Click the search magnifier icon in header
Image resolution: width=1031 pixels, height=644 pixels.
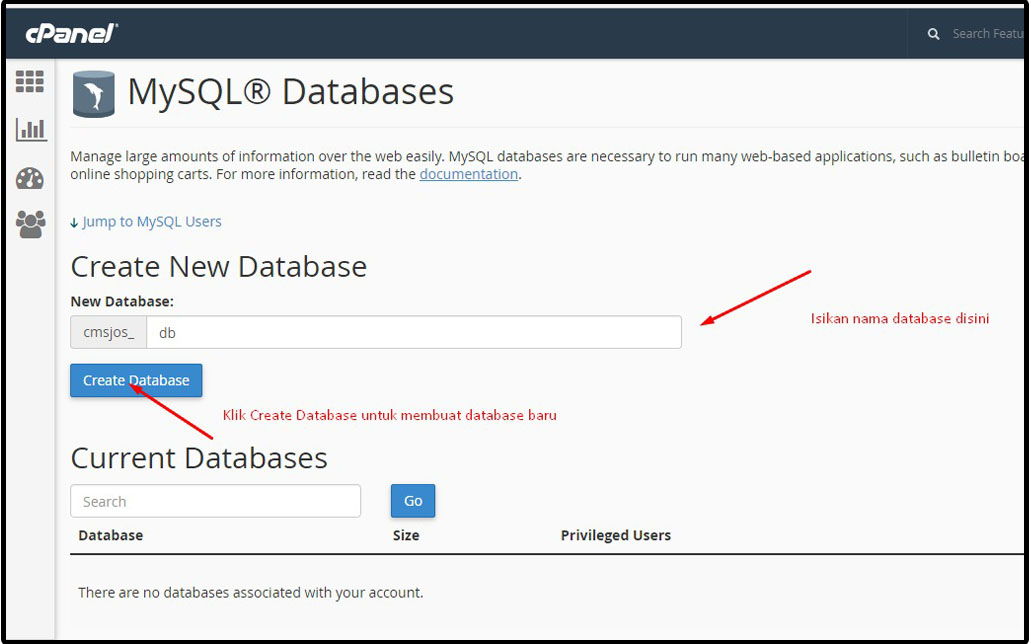[933, 34]
